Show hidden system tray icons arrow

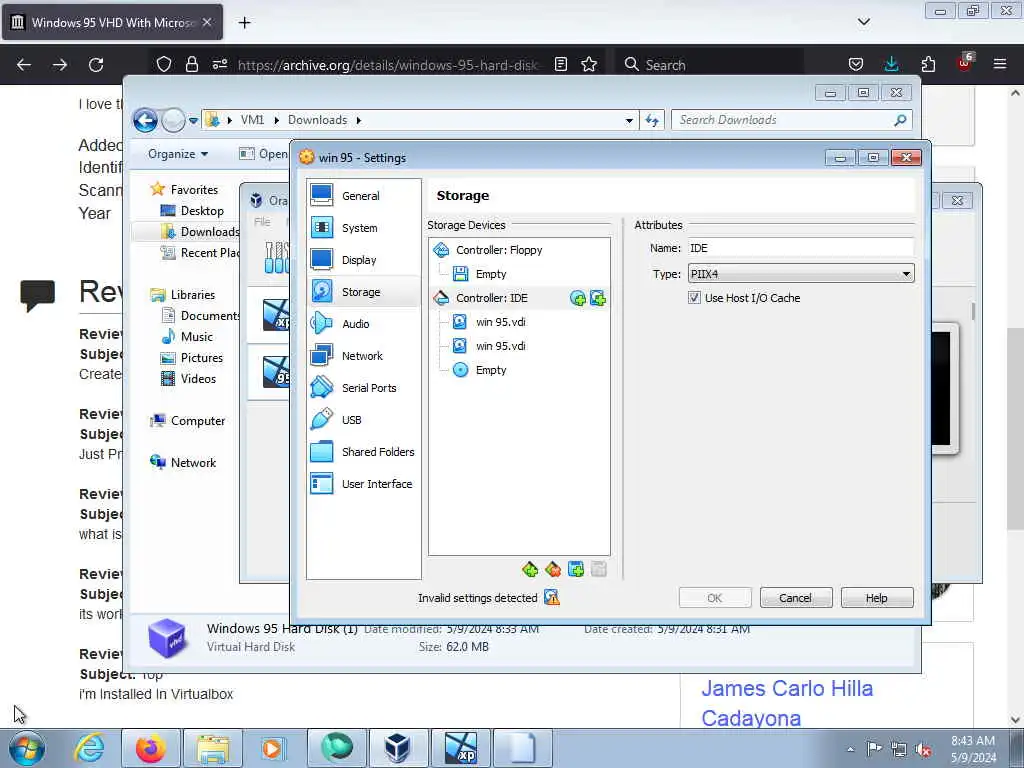click(850, 749)
